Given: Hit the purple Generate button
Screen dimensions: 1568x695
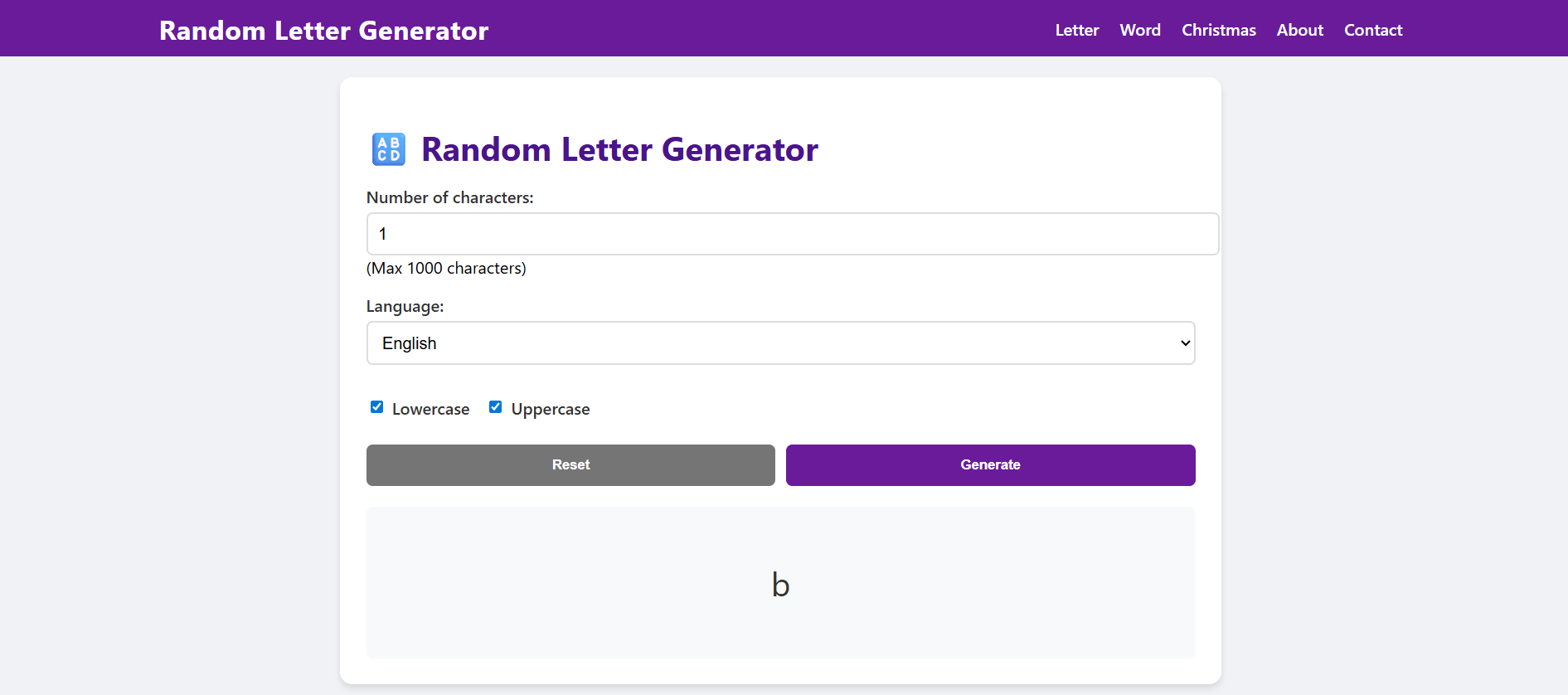Looking at the screenshot, I should [990, 465].
